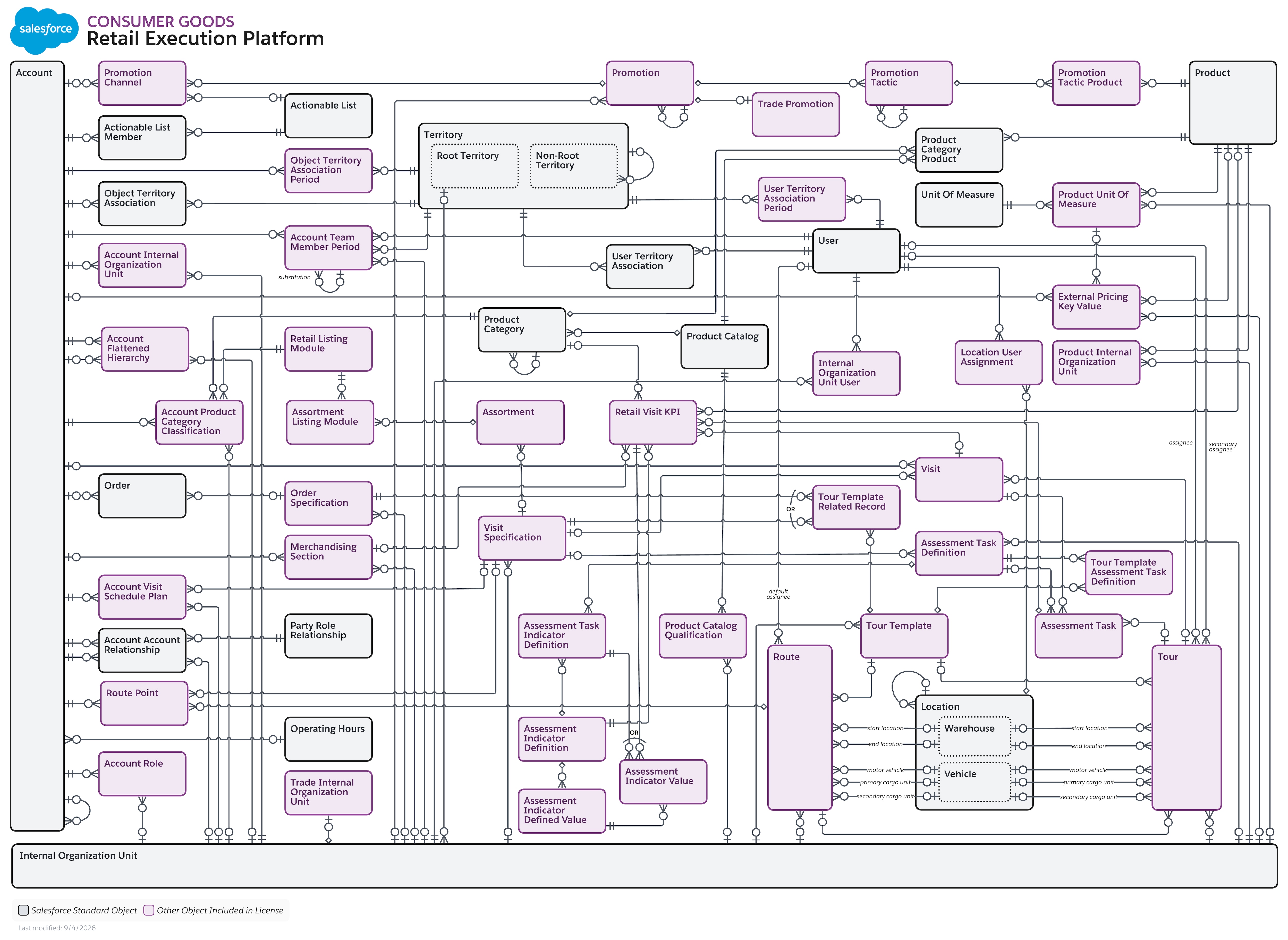Select the Vehicle sub-box in Location
This screenshot has width=1288, height=940.
[x=975, y=782]
